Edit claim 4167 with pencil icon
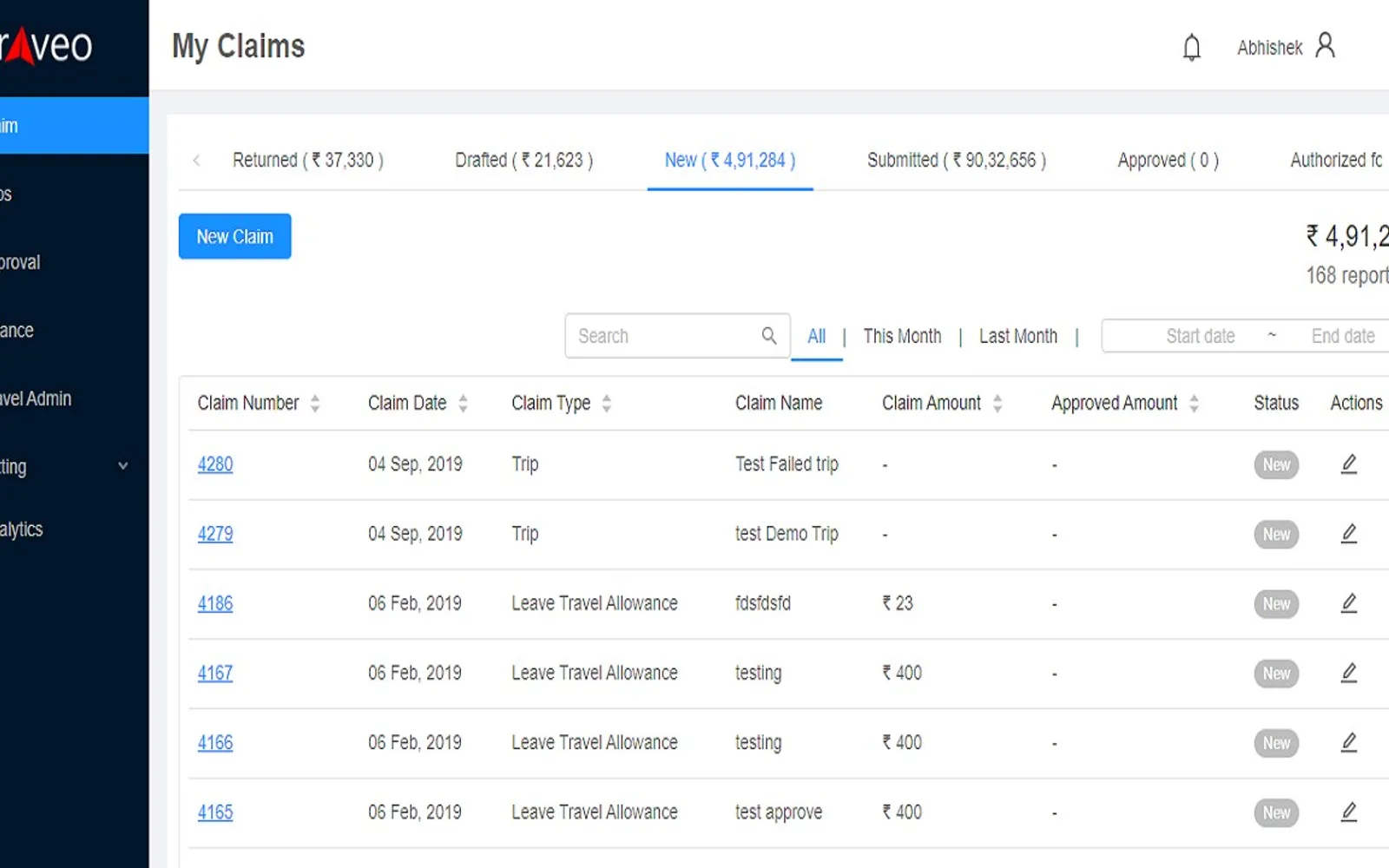This screenshot has width=1389, height=868. [x=1348, y=673]
